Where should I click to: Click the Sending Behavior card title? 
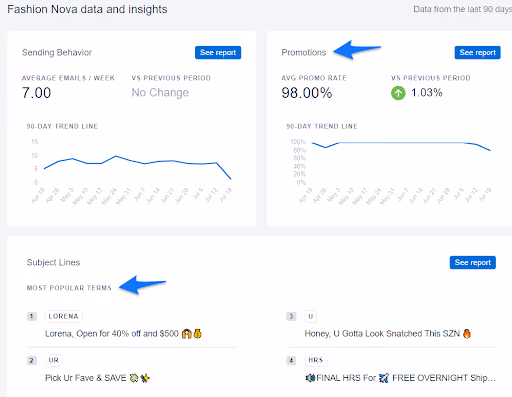57,53
